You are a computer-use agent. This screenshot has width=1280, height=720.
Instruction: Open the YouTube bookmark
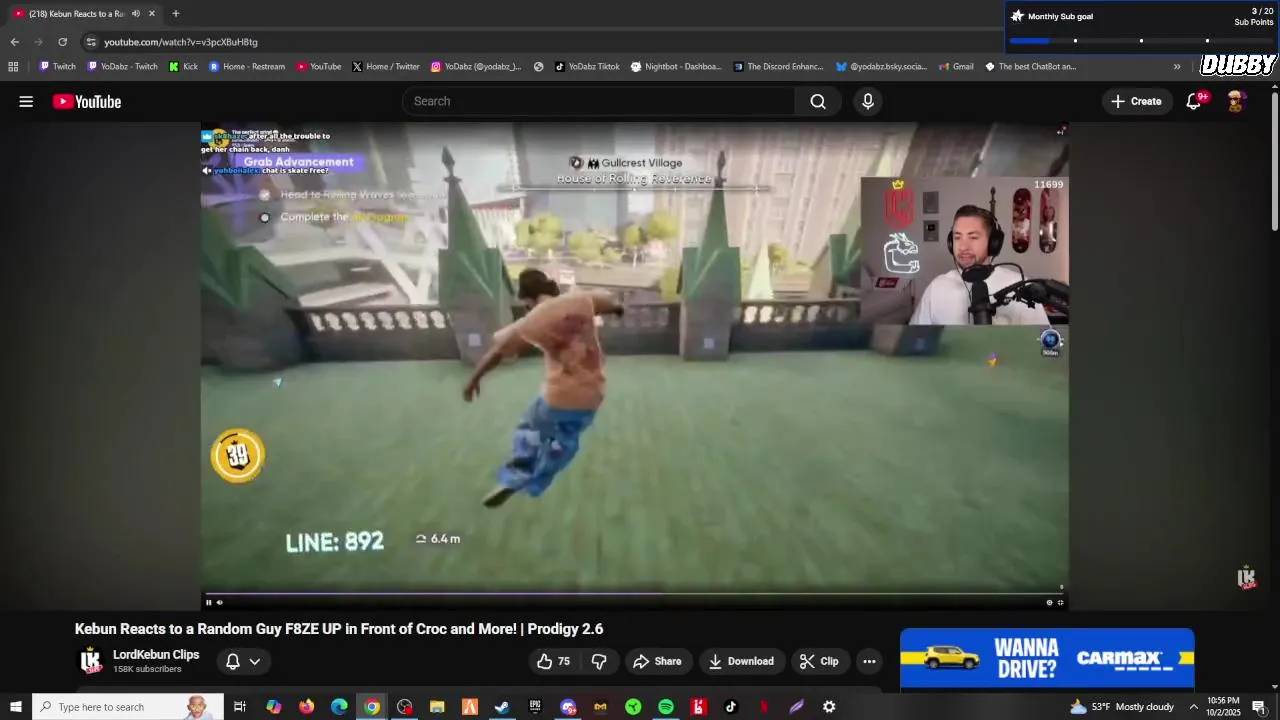318,67
